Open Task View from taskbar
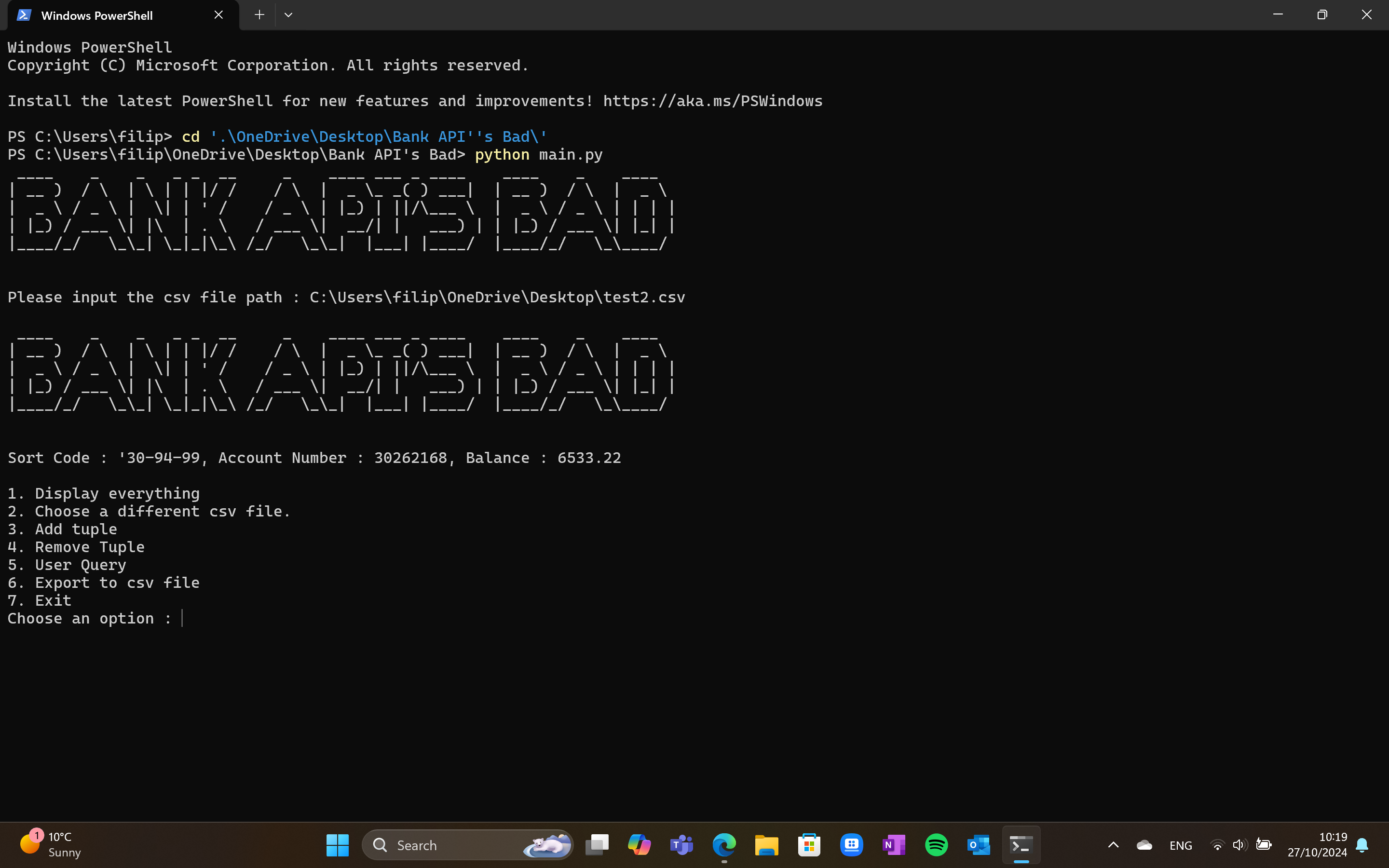1389x868 pixels. point(597,845)
